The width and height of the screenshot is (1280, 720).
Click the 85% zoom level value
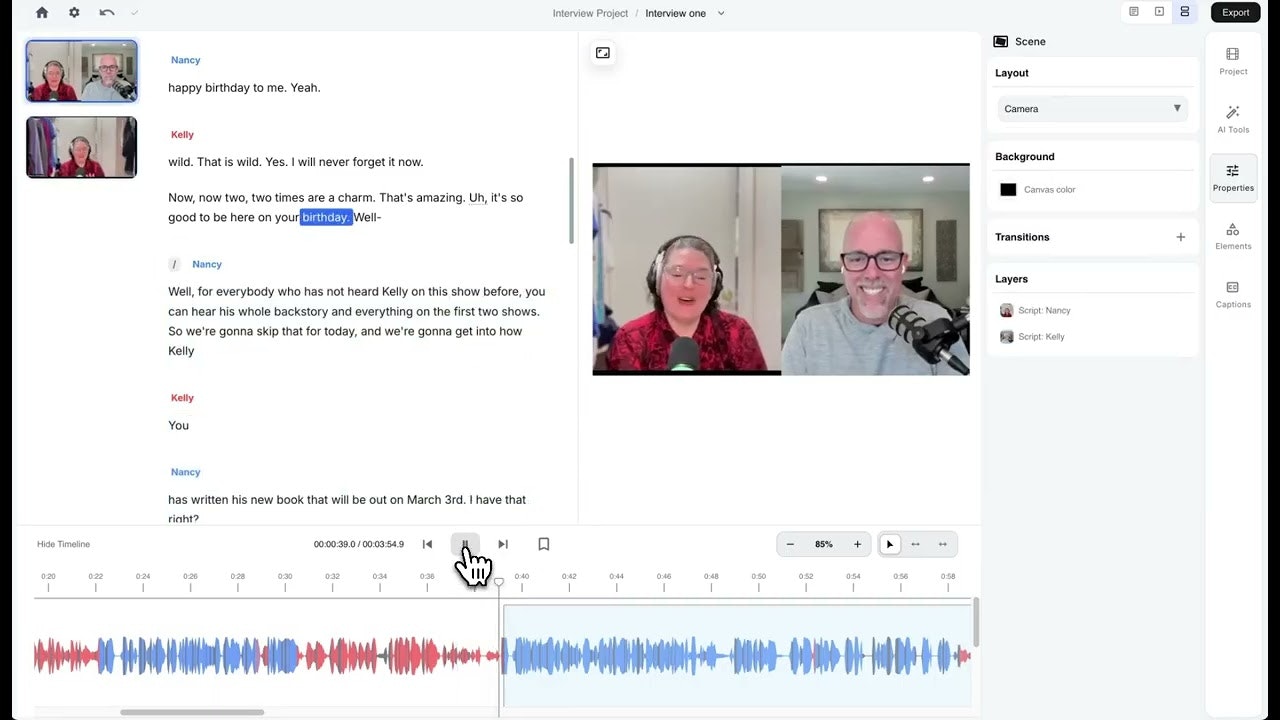tap(823, 544)
